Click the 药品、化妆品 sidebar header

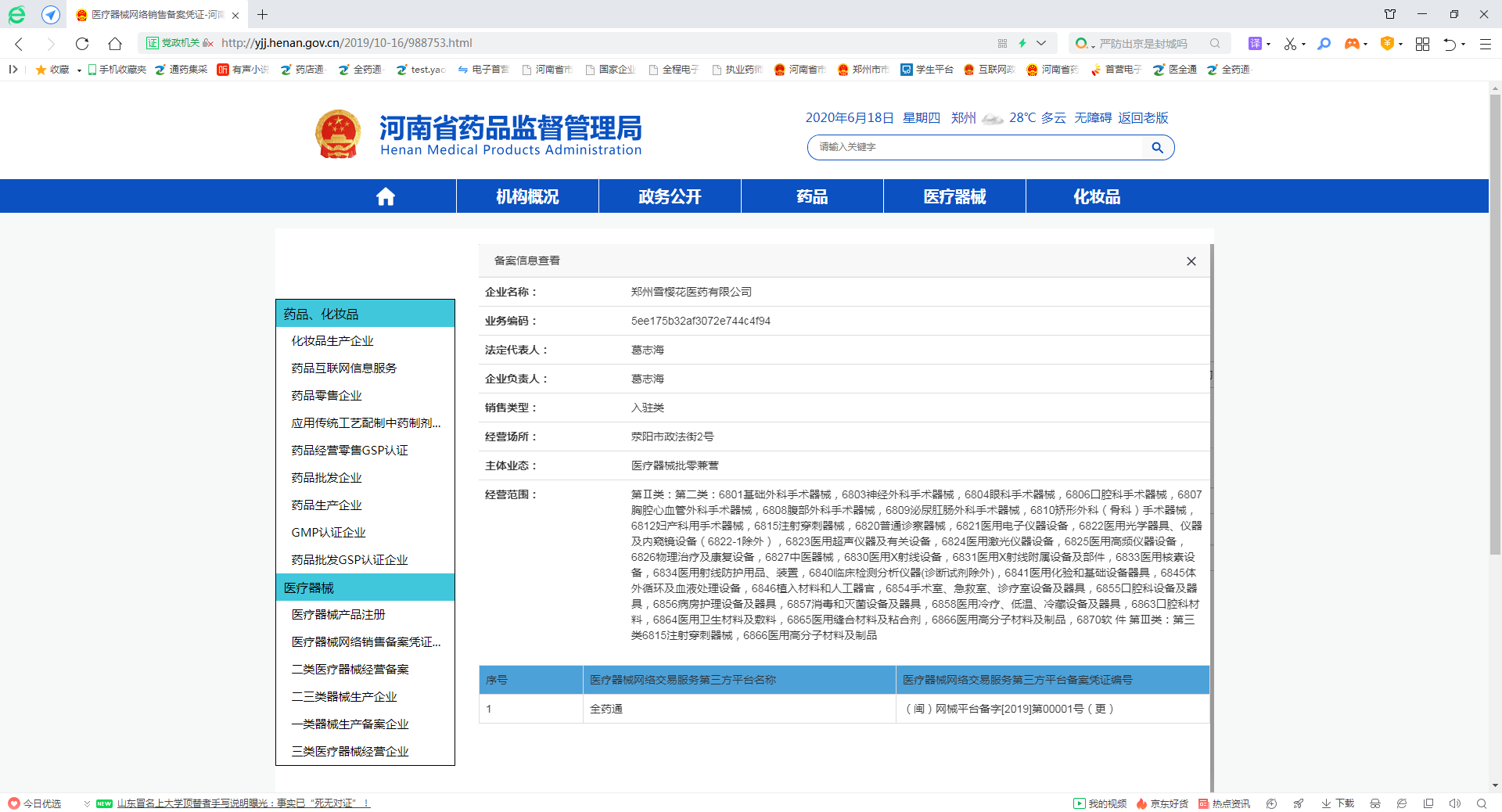(x=365, y=314)
